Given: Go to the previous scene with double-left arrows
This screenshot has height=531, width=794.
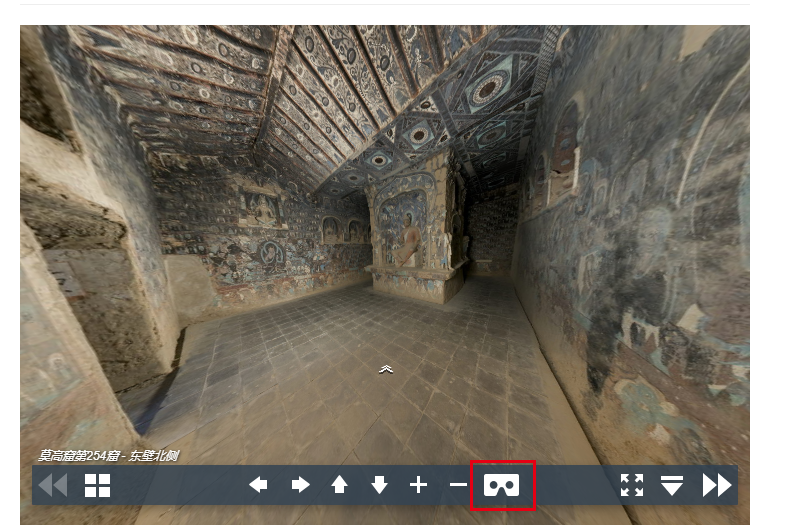Looking at the screenshot, I should 53,485.
